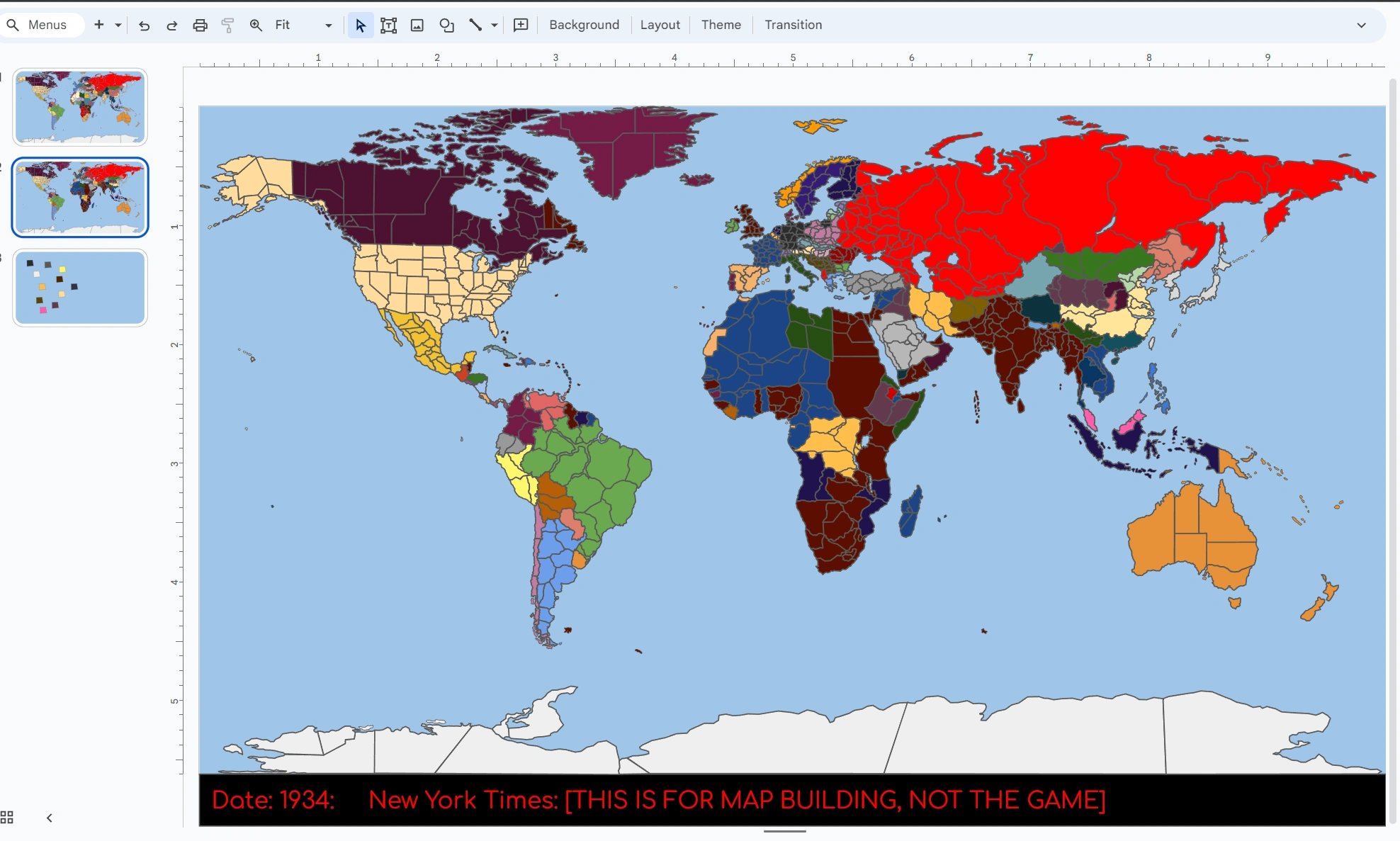Select the Undo icon
The image size is (1400, 841).
(144, 25)
